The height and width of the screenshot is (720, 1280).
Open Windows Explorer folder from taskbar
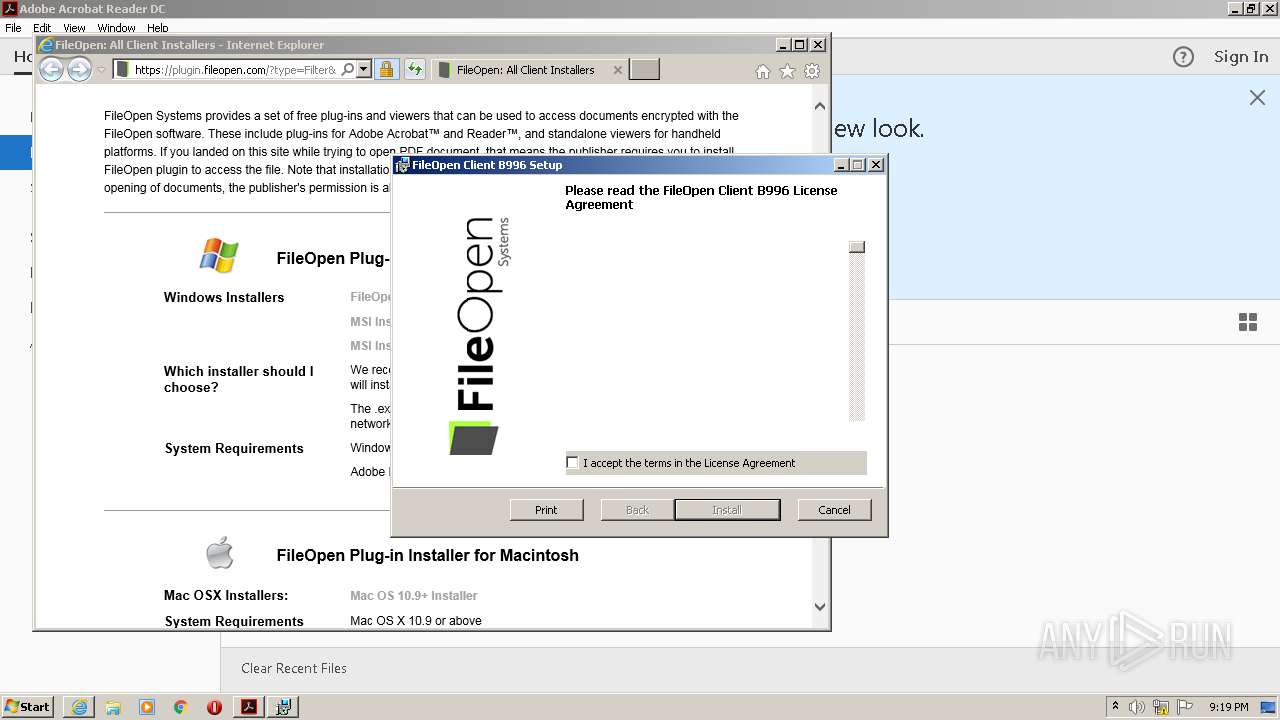click(113, 707)
